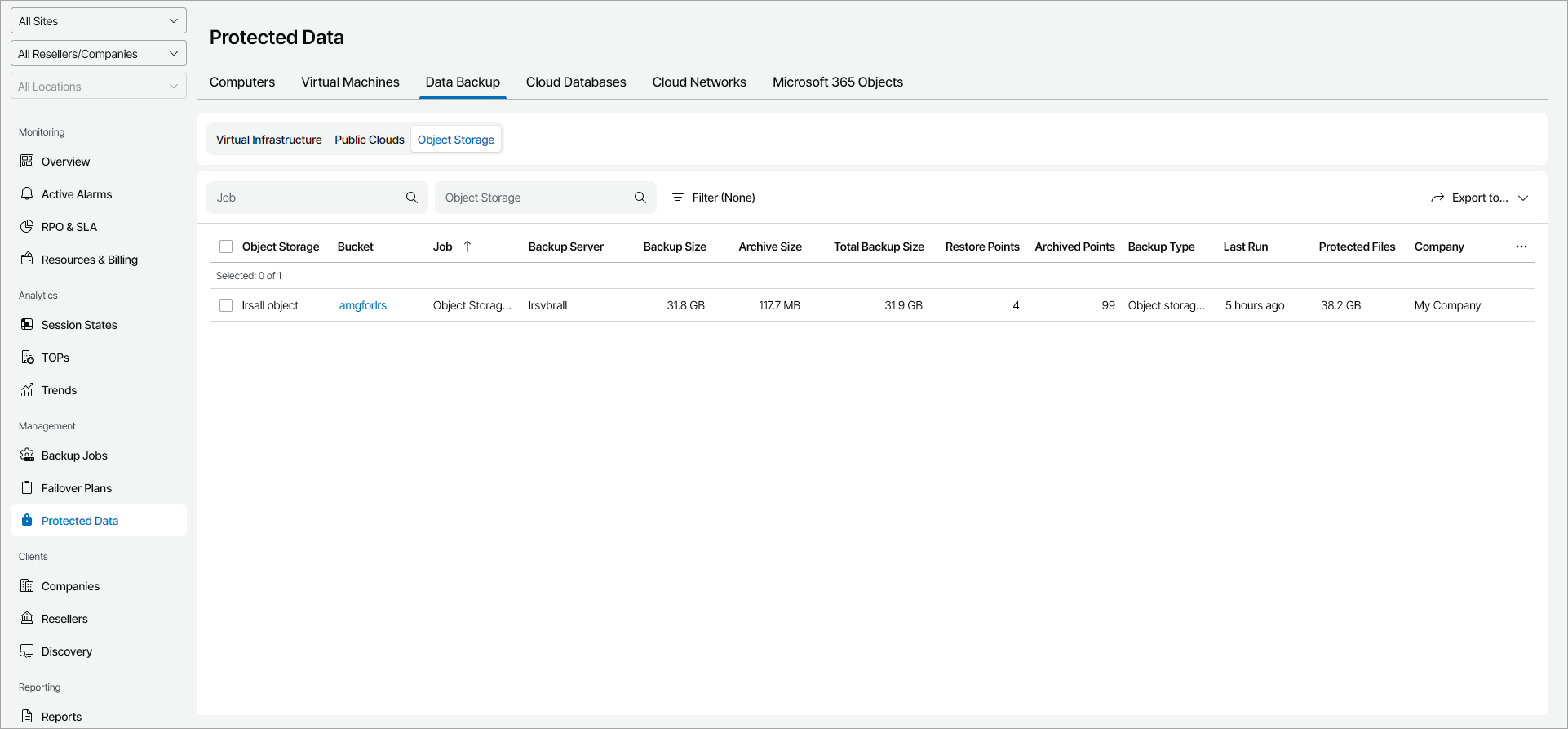The height and width of the screenshot is (729, 1568).
Task: Open the column options ellipsis icon
Action: click(x=1521, y=247)
